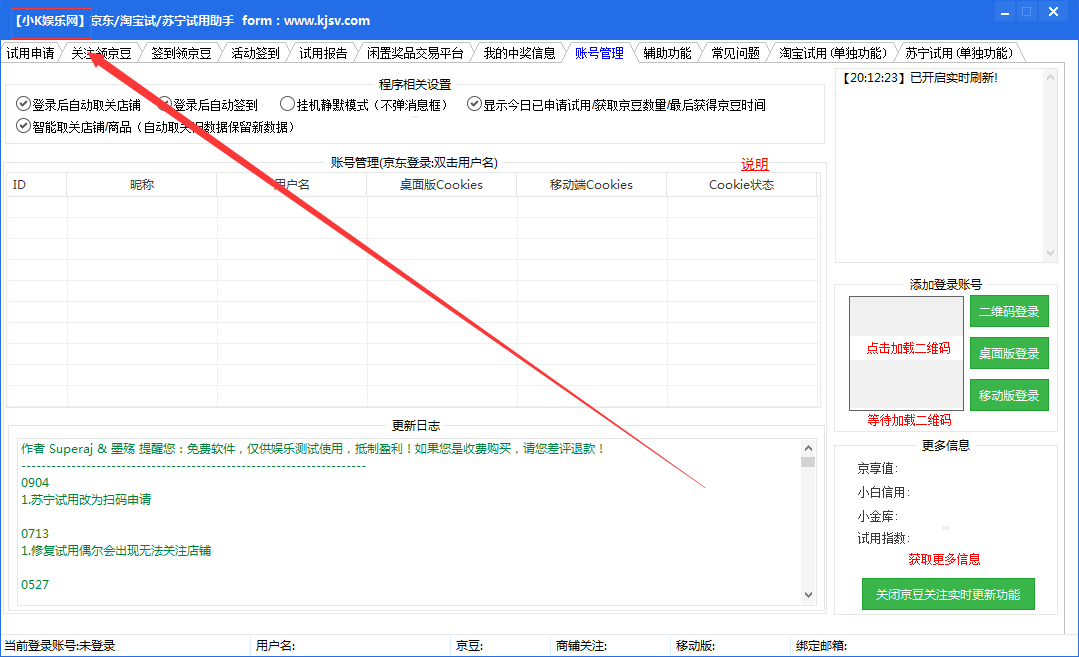This screenshot has height=657, width=1079.
Task: Click 关闭京豆关注实时更新功能 button
Action: pos(948,594)
